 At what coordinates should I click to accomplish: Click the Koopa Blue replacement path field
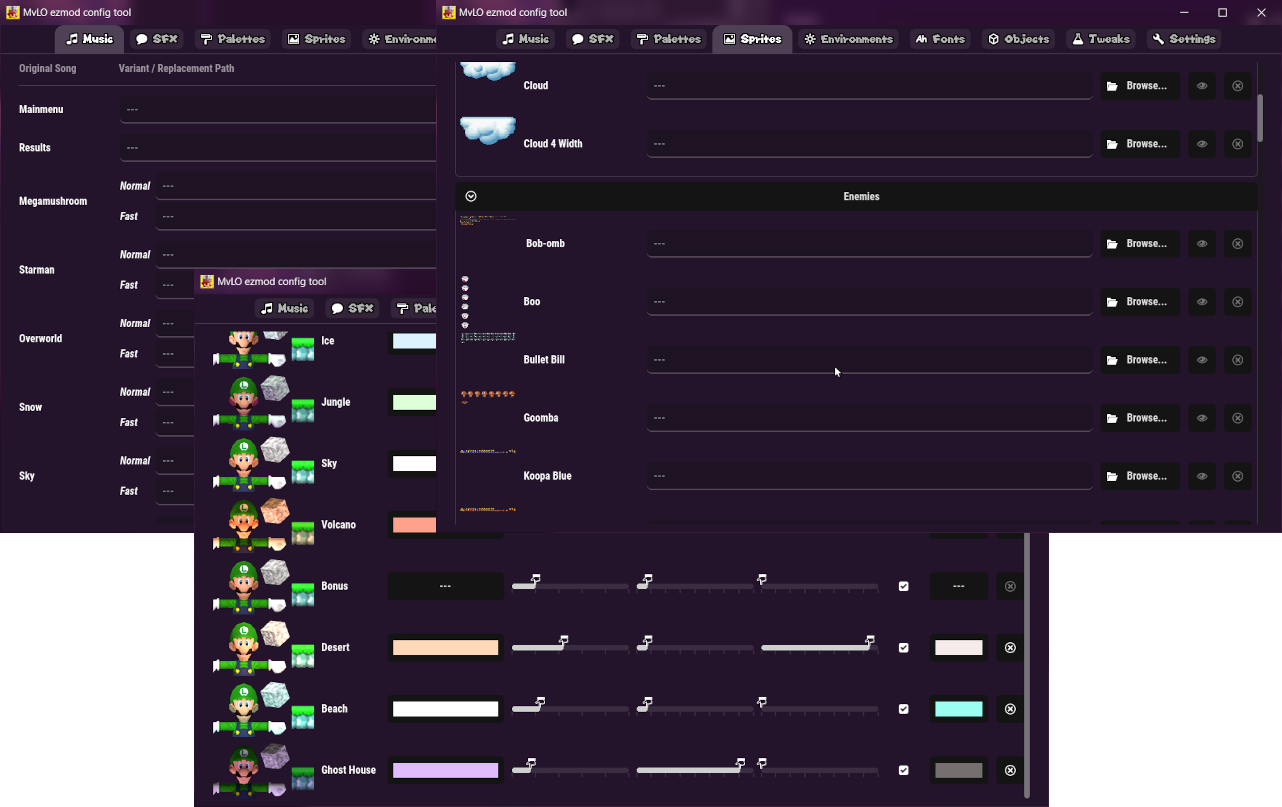click(x=869, y=476)
